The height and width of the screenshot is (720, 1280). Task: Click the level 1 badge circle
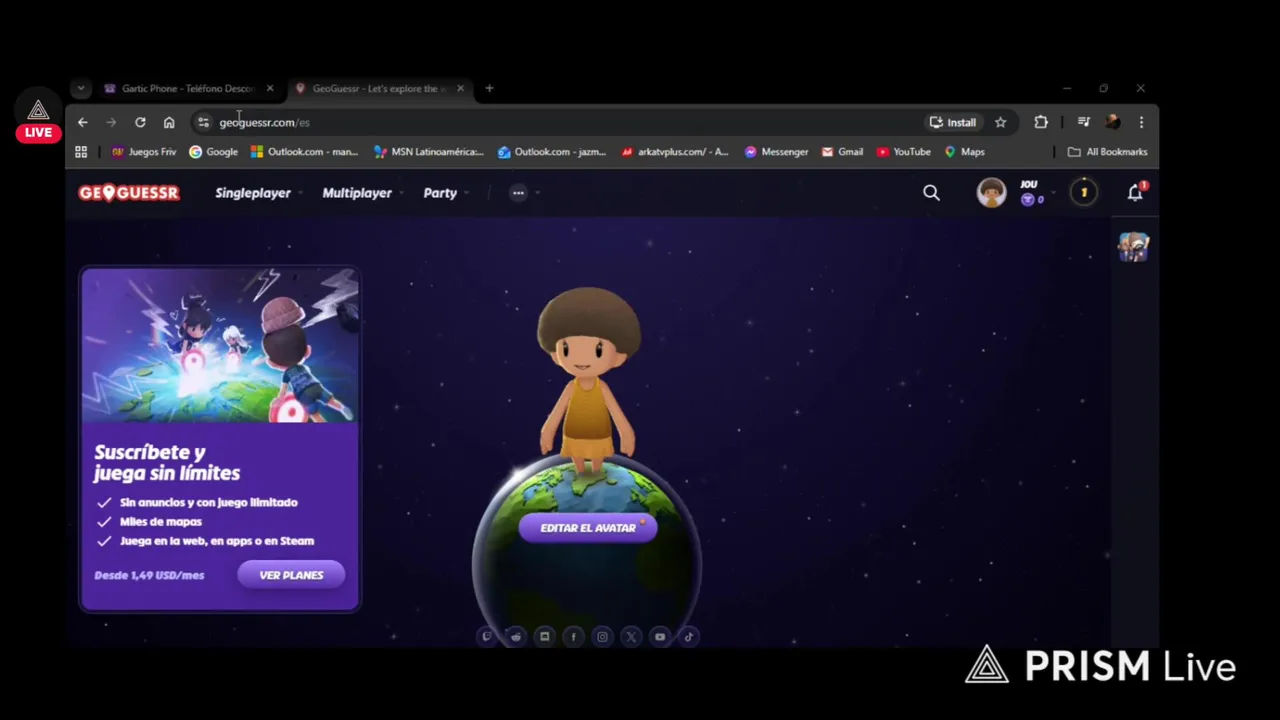(1083, 193)
